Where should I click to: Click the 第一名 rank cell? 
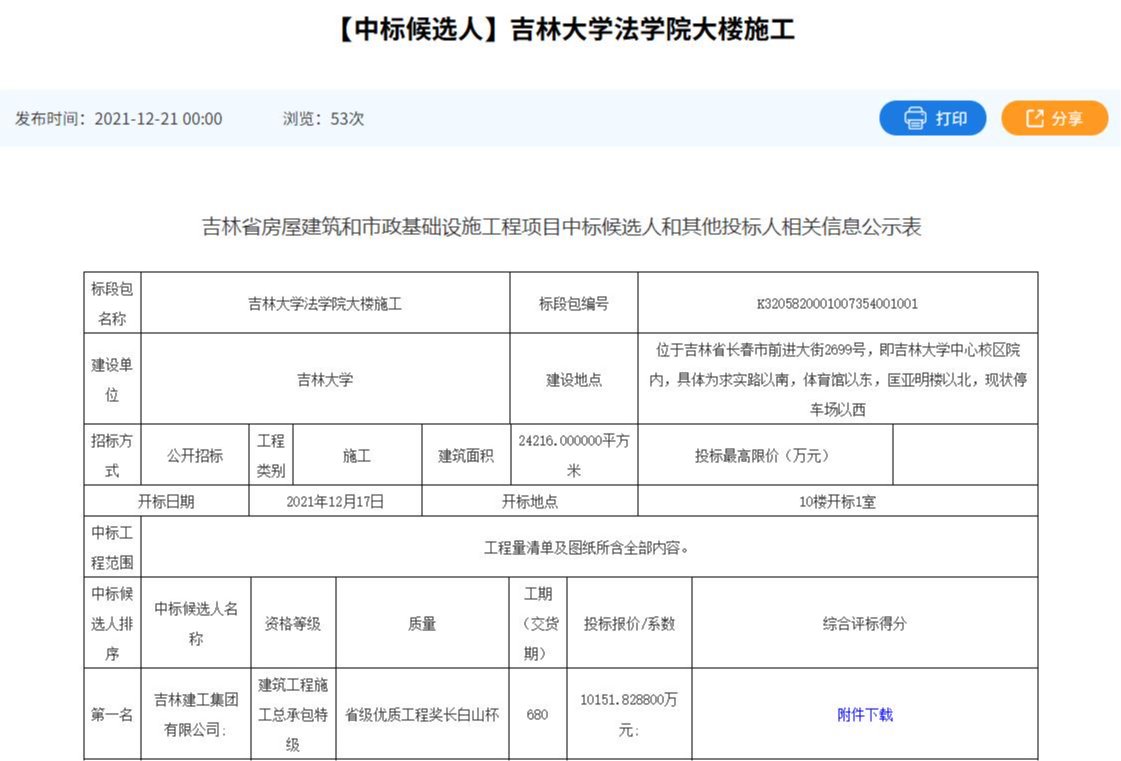112,714
